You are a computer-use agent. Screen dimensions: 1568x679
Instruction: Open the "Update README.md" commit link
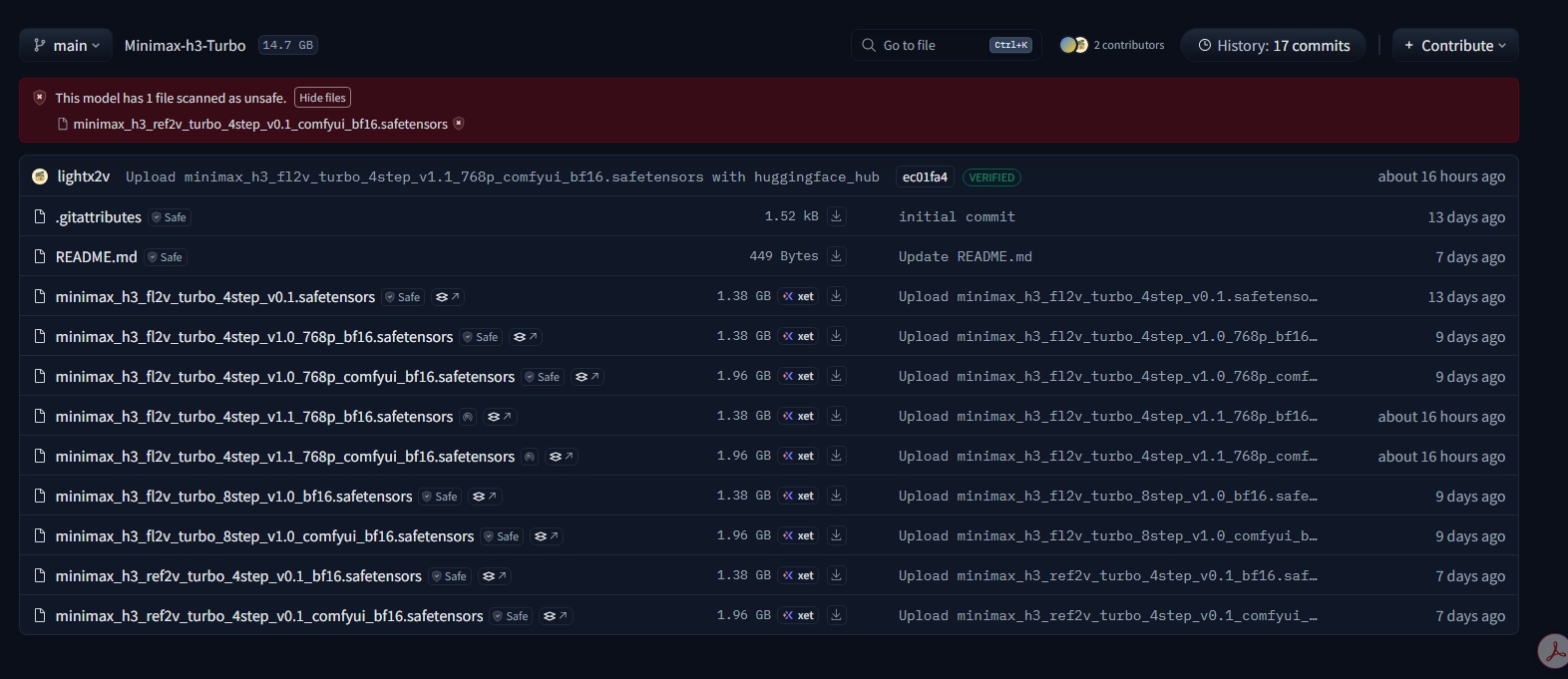966,256
